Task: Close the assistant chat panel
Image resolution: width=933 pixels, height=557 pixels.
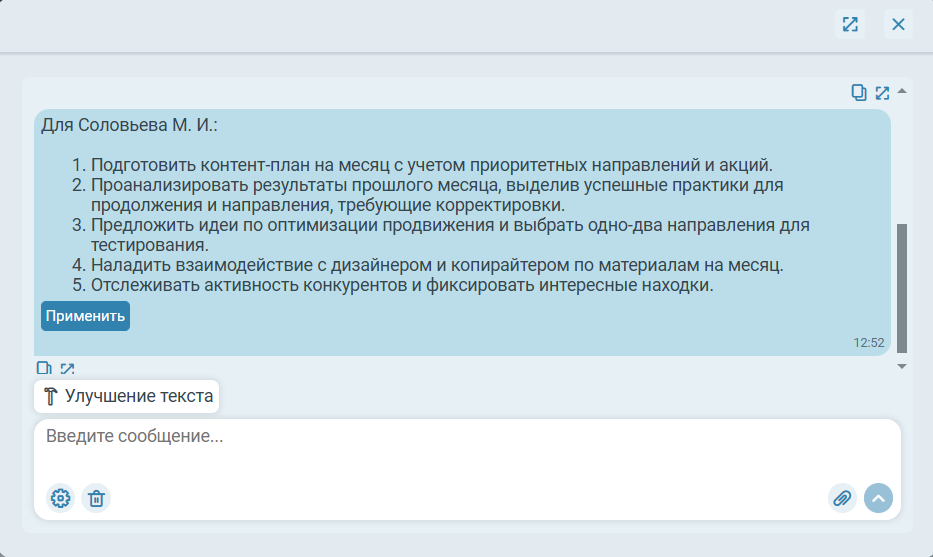Action: (x=898, y=25)
